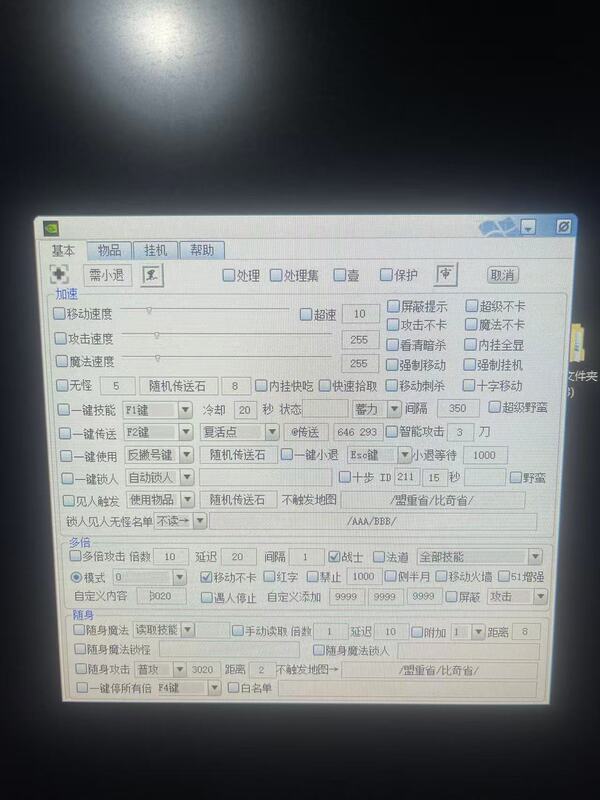Image resolution: width=600 pixels, height=800 pixels.
Task: Open the 自动锁人 dropdown
Action: click(x=160, y=478)
